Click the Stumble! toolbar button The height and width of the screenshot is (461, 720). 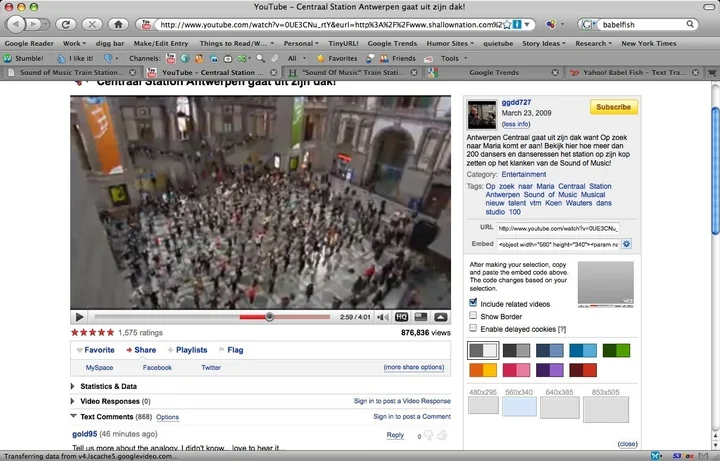click(23, 58)
